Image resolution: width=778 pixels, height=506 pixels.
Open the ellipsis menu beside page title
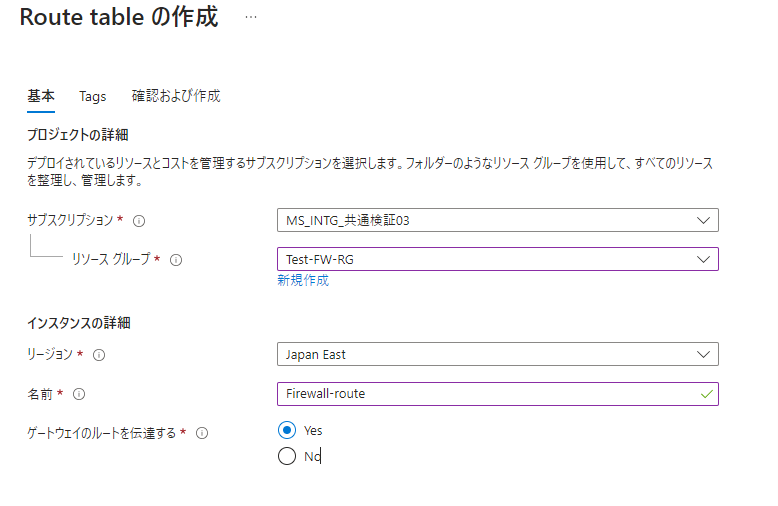tap(251, 18)
